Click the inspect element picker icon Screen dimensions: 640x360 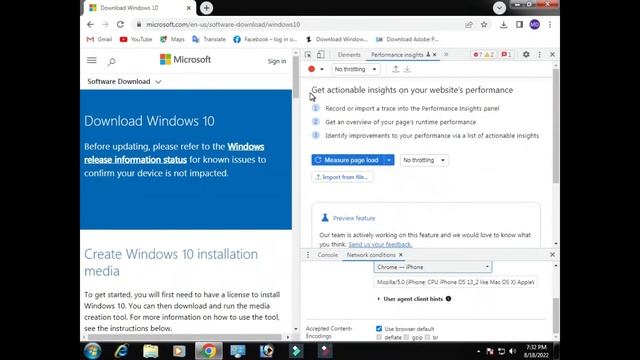(308, 54)
